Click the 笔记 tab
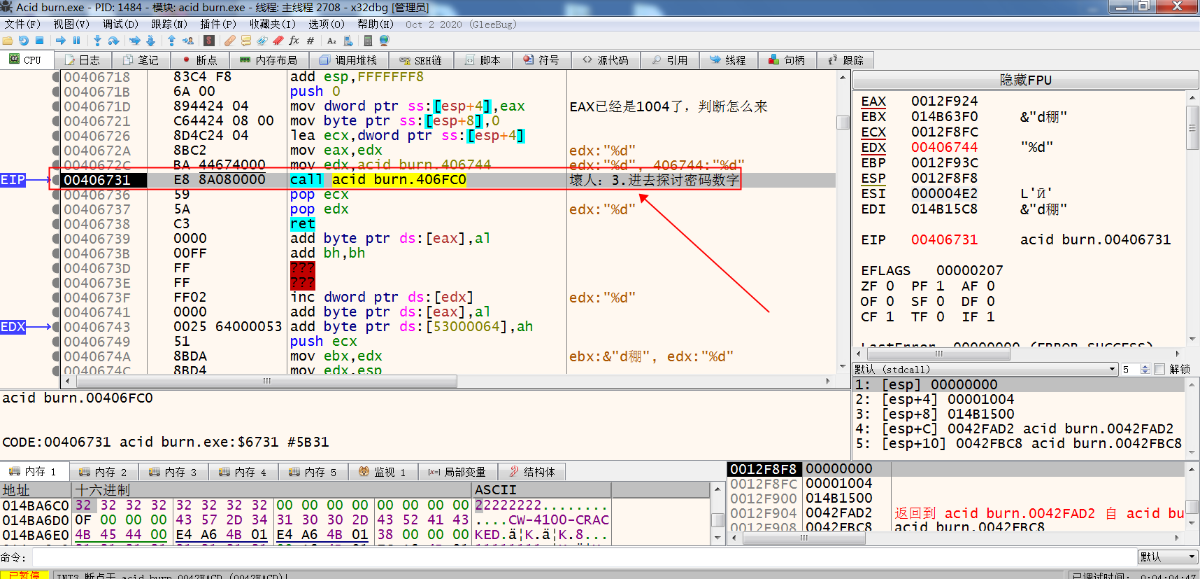 point(140,60)
